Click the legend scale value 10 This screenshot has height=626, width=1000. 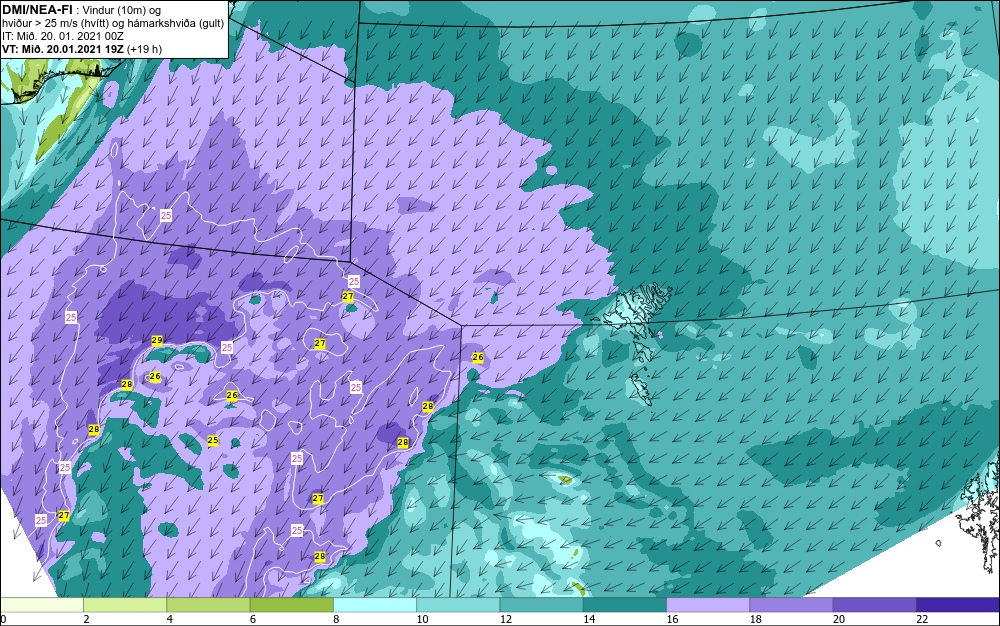(x=422, y=619)
